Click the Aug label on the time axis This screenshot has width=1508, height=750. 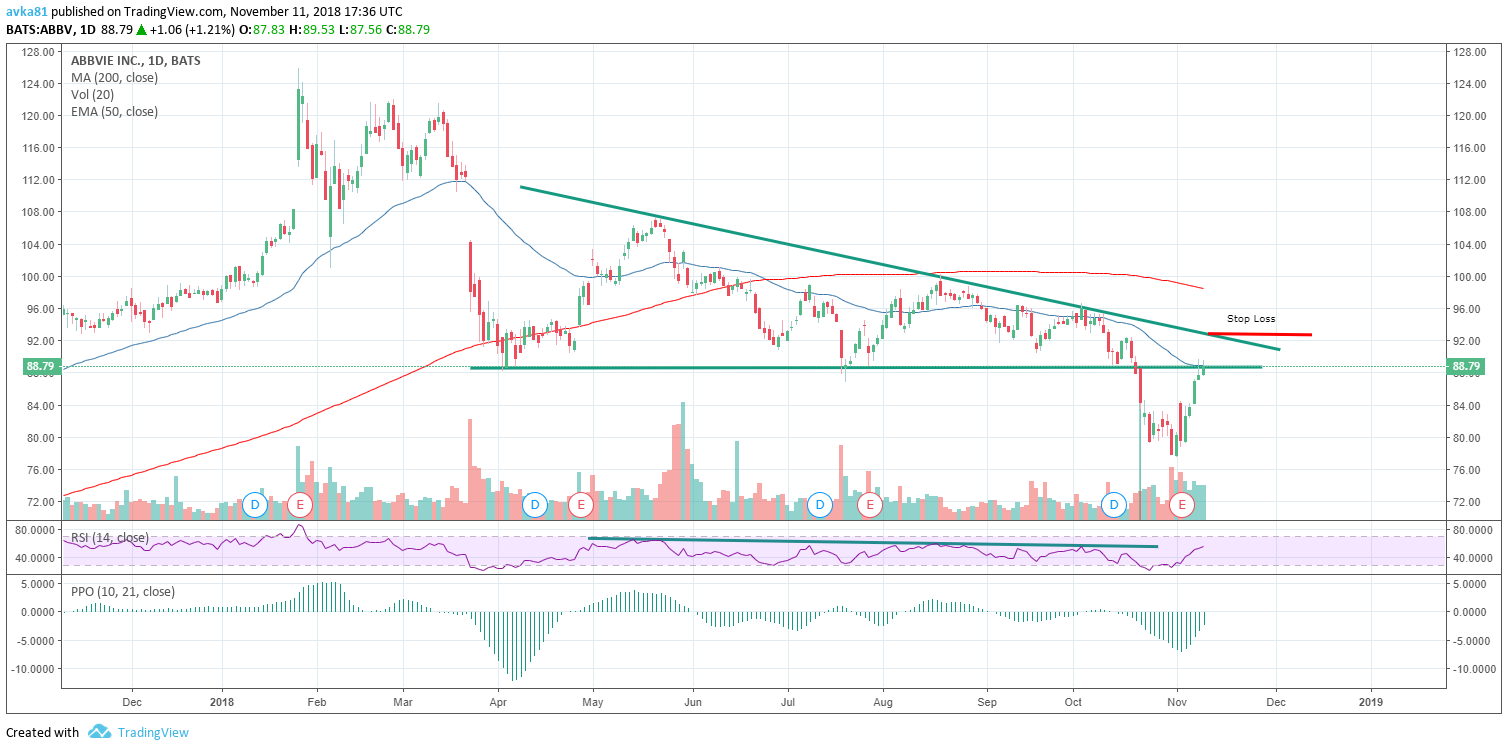click(883, 702)
